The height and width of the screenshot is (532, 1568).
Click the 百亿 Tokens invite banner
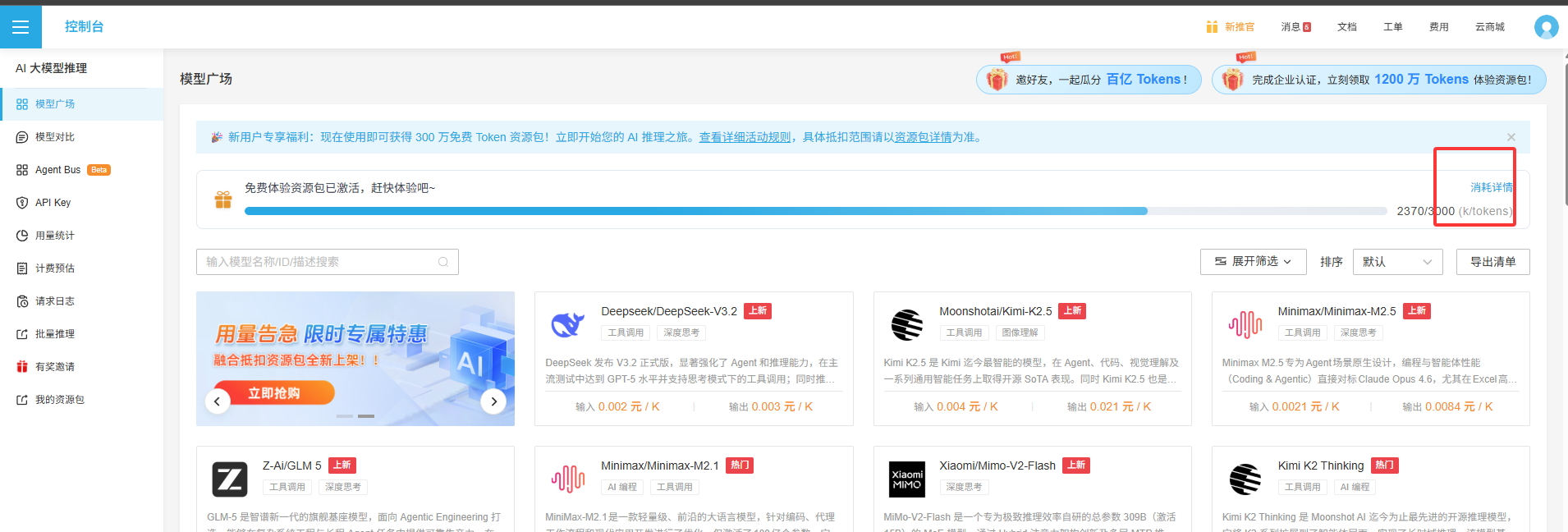coord(1089,80)
